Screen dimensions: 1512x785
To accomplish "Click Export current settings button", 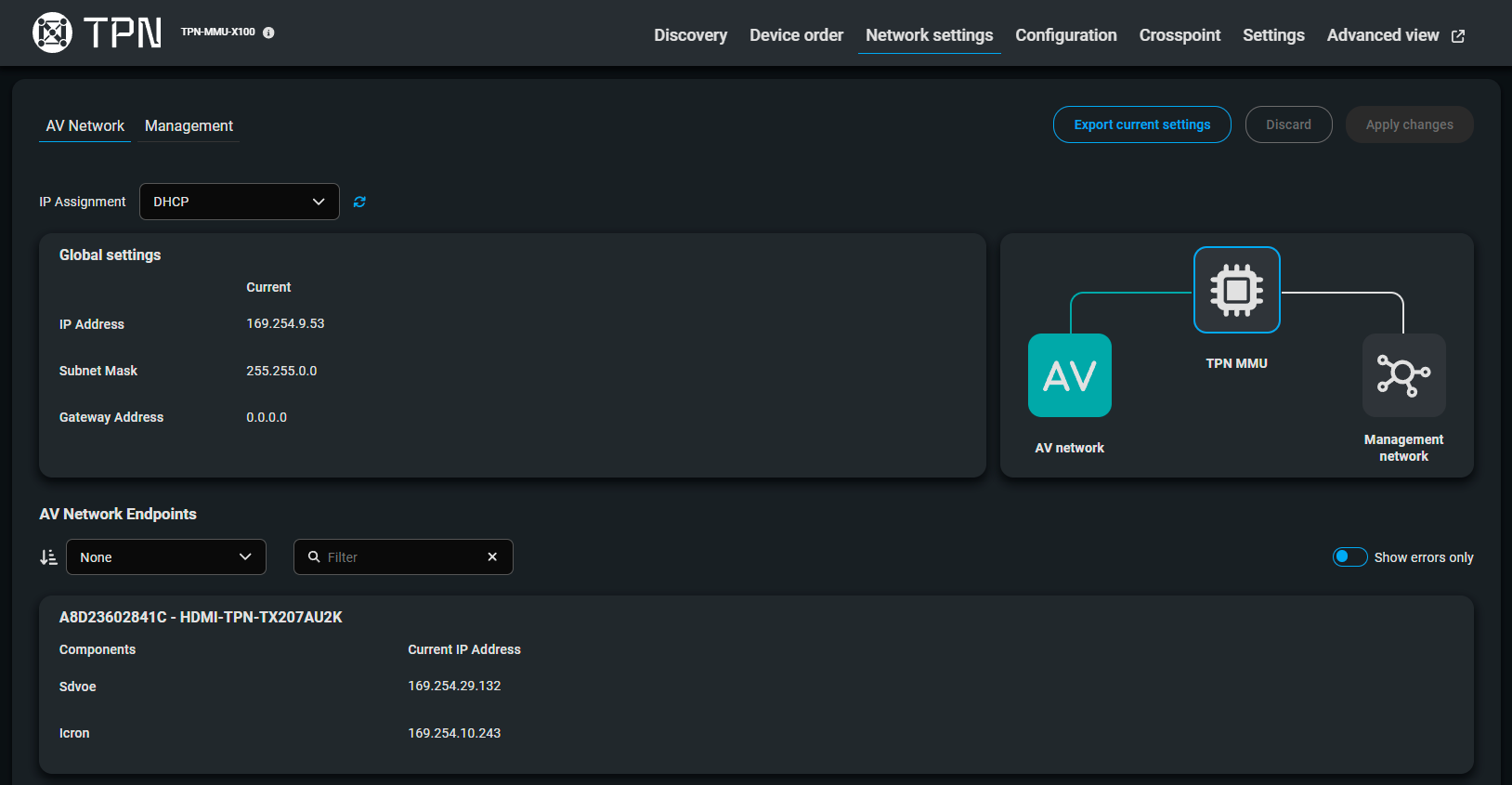I will [1142, 124].
